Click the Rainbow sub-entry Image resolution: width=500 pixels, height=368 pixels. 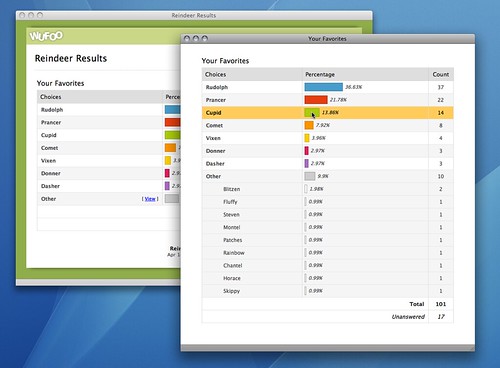coord(234,253)
